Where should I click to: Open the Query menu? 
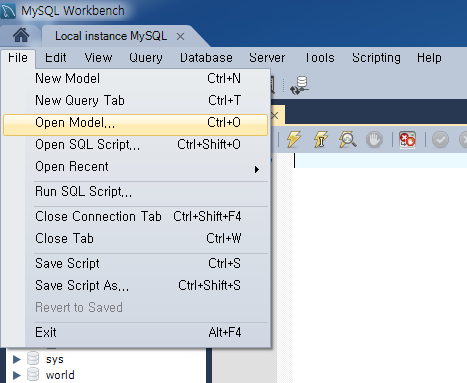[x=146, y=58]
